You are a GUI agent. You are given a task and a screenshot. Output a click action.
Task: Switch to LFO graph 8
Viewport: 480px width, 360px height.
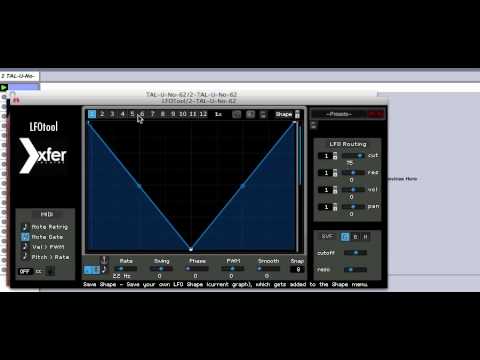tap(163, 114)
